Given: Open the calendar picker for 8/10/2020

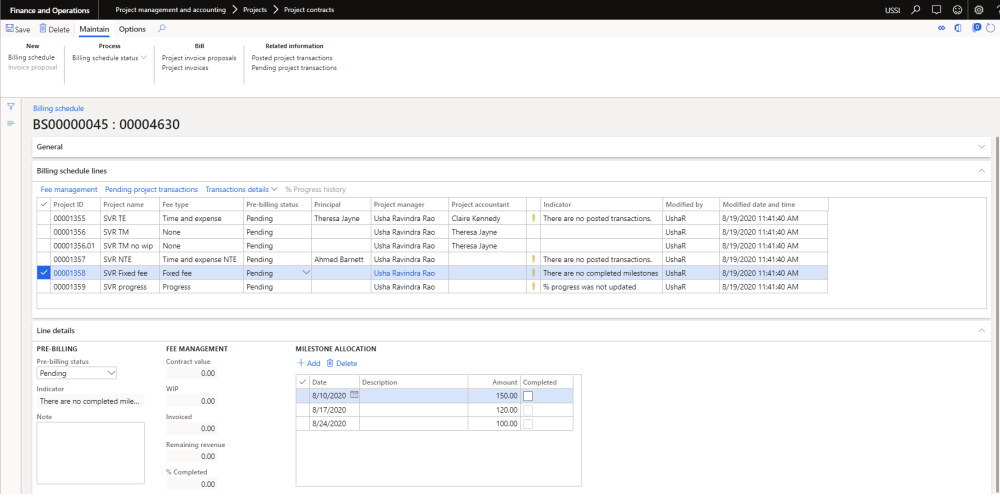Looking at the screenshot, I should [x=353, y=396].
